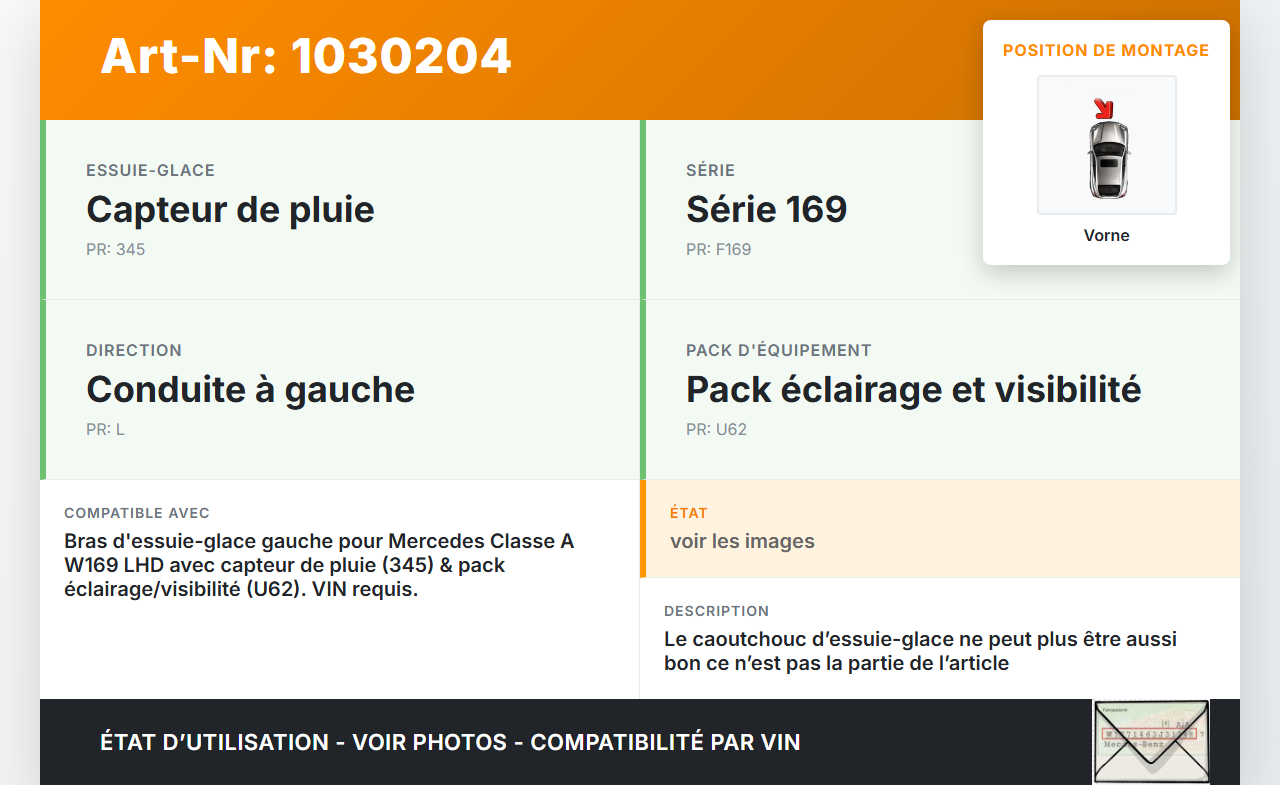Click the Art-Nr: 1030204 heading
The height and width of the screenshot is (786, 1280).
click(306, 56)
